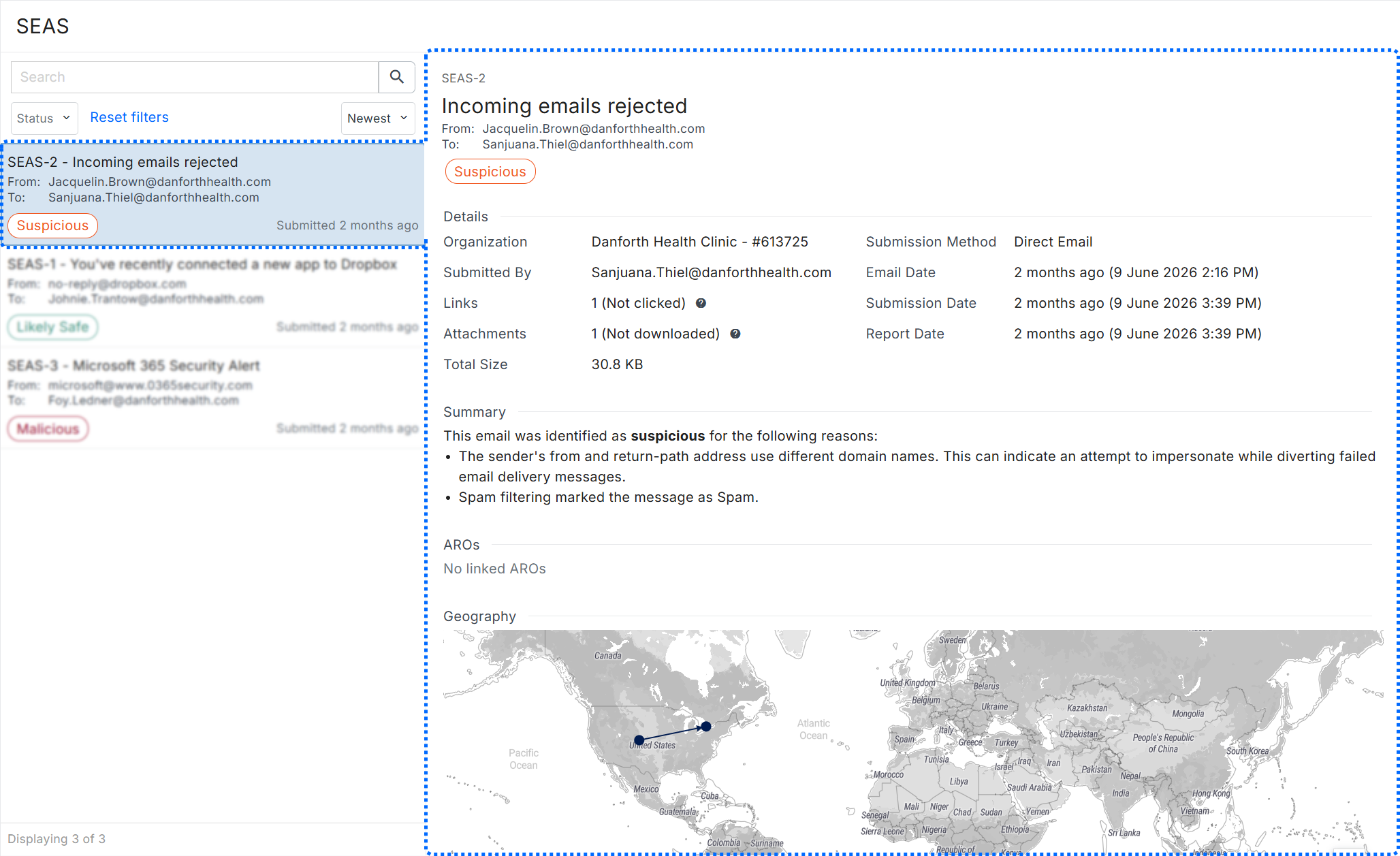Open the Newest sort dropdown

coord(378,118)
